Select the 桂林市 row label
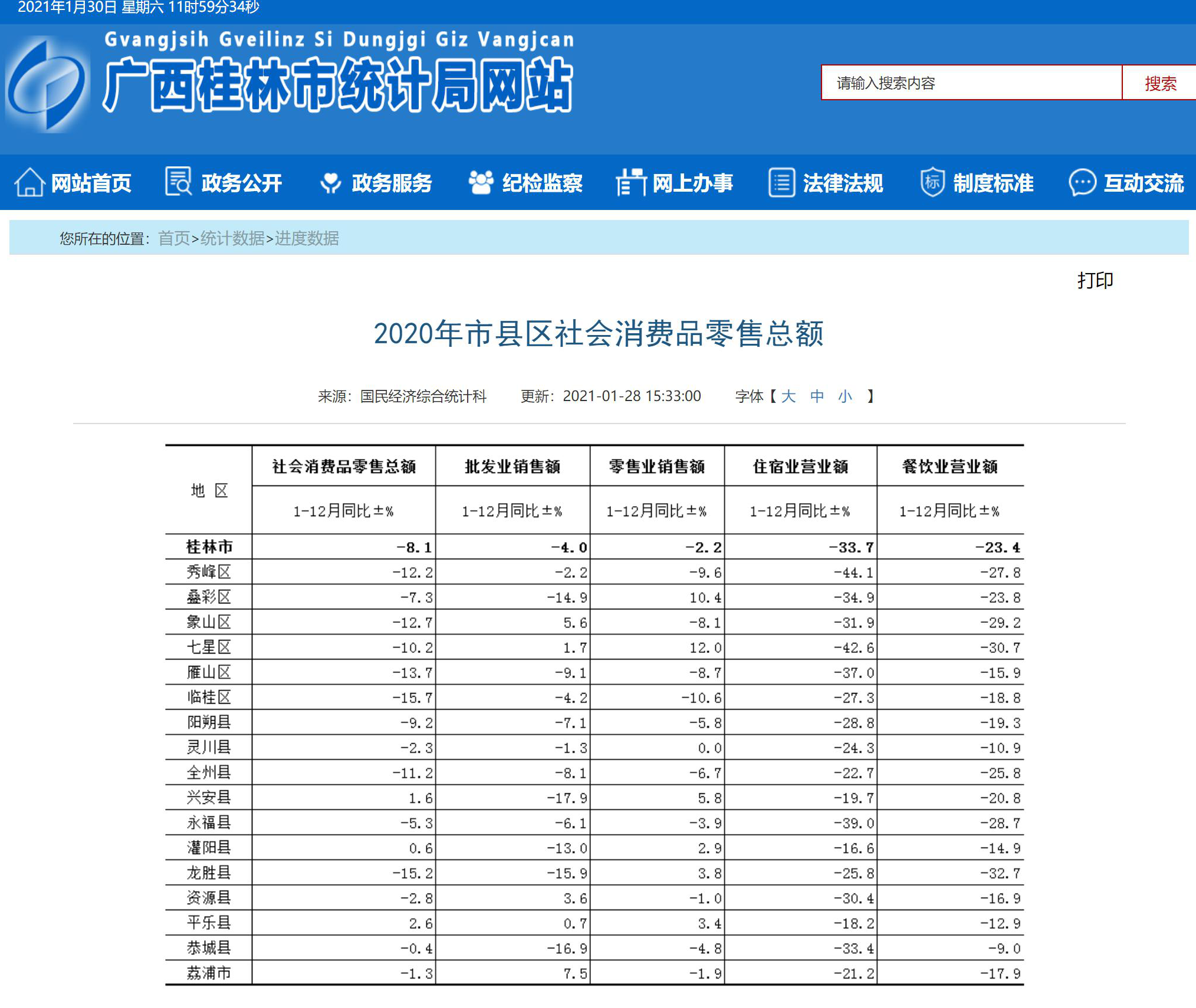 click(209, 547)
